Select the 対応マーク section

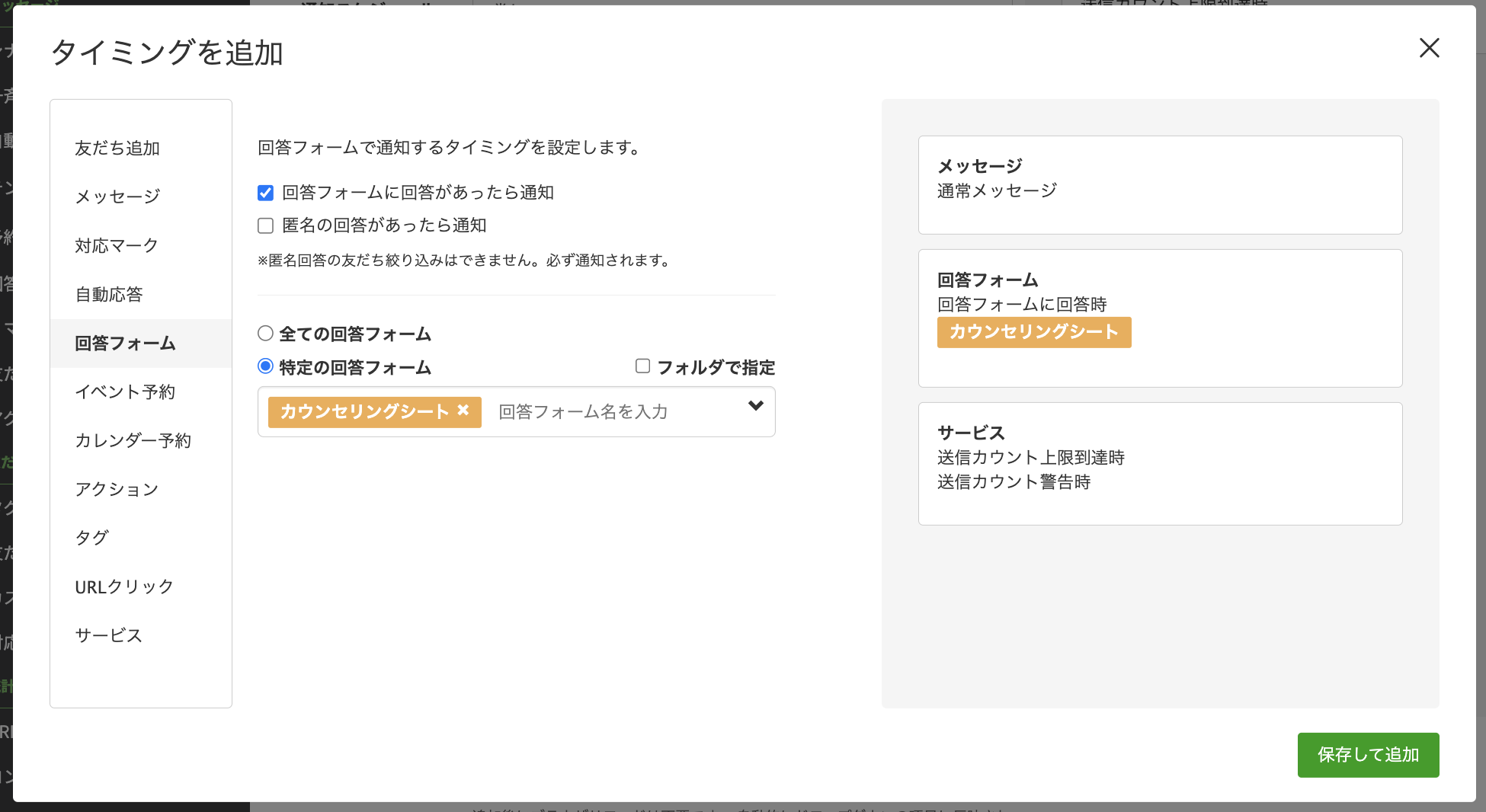[116, 245]
